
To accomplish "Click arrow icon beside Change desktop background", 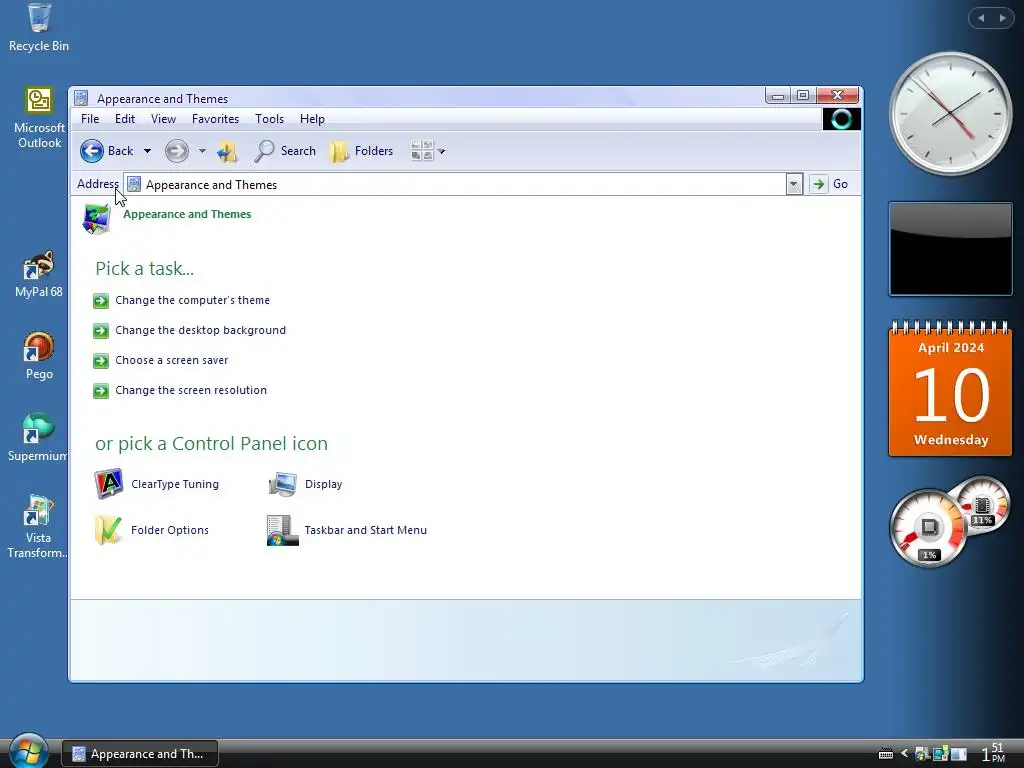I will tap(101, 330).
